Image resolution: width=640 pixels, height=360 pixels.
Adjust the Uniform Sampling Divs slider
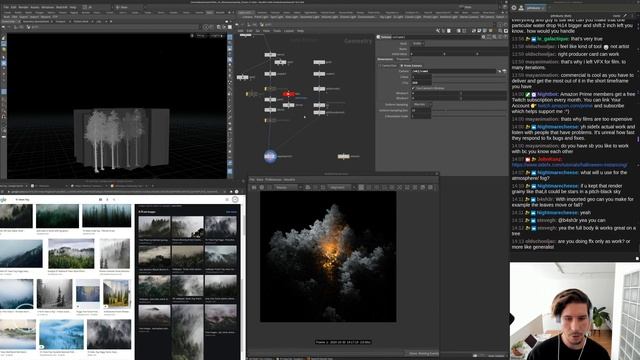click(469, 110)
